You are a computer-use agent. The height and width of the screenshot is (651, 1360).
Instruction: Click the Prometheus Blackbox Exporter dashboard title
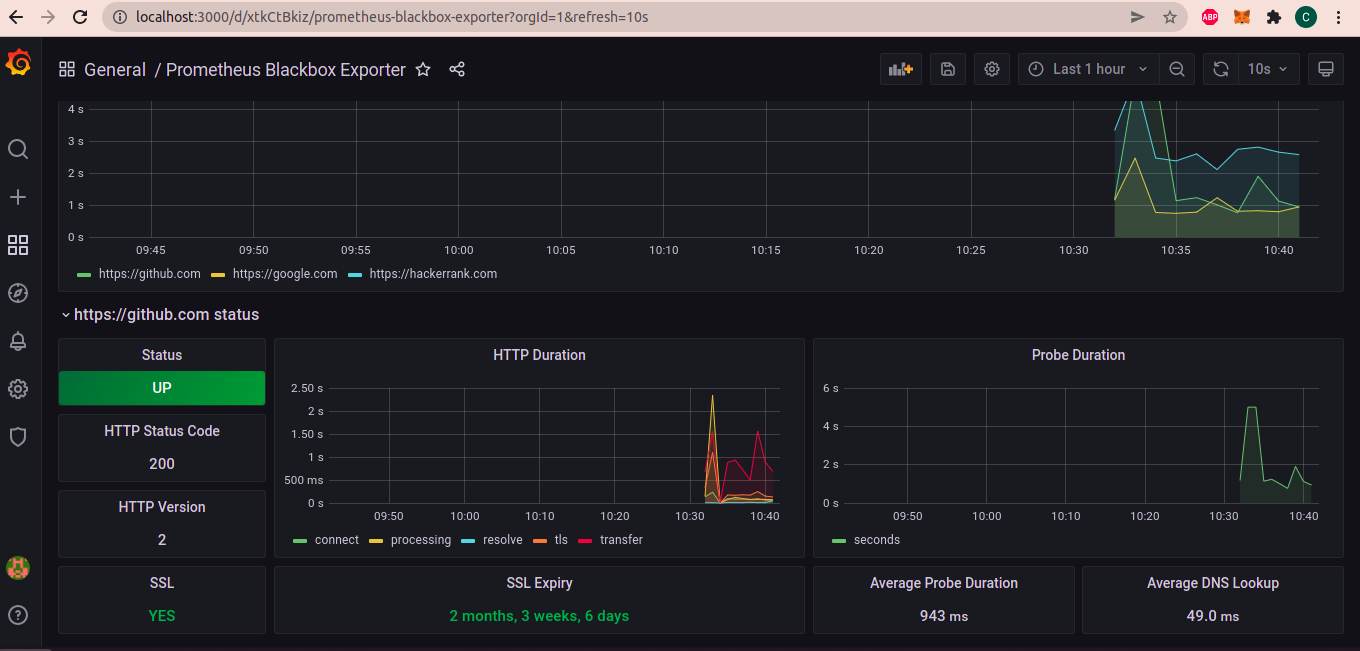[x=286, y=70]
